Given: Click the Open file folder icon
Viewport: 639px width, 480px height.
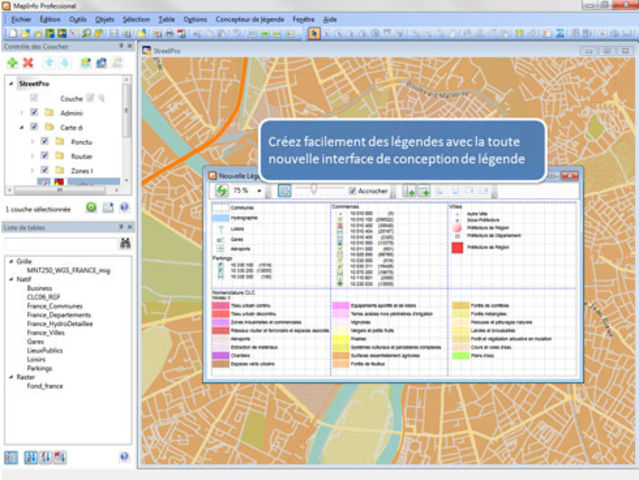Looking at the screenshot, I should [25, 33].
